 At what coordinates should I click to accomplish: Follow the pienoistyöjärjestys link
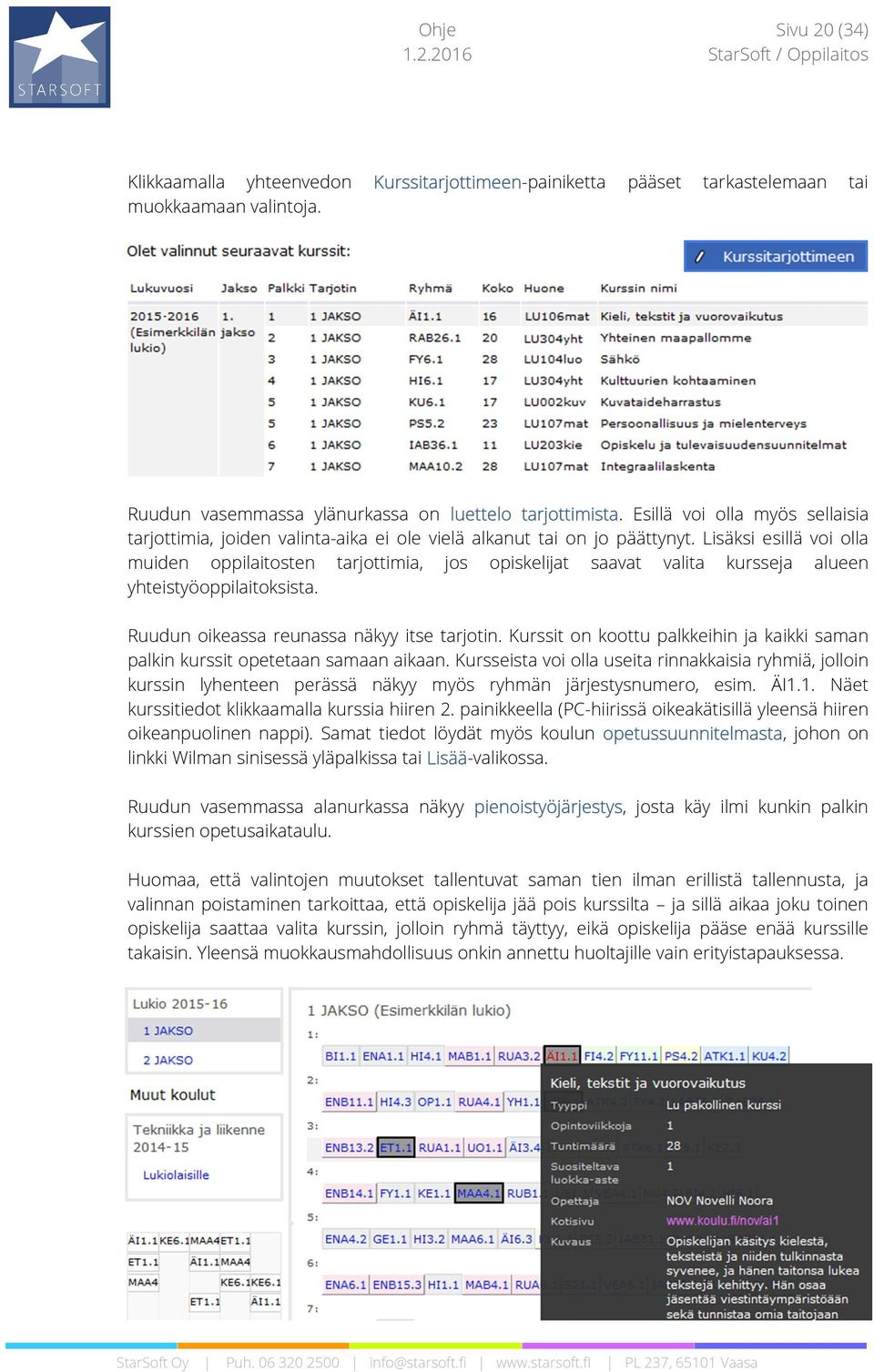click(548, 807)
